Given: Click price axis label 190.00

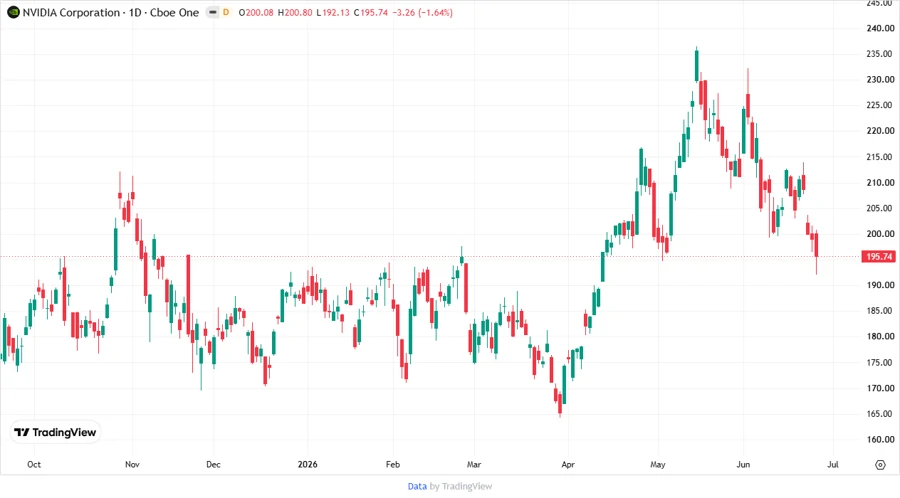Looking at the screenshot, I should [x=880, y=285].
